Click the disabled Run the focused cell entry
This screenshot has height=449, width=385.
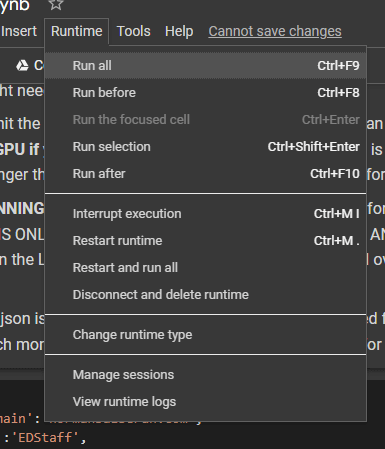click(x=206, y=120)
